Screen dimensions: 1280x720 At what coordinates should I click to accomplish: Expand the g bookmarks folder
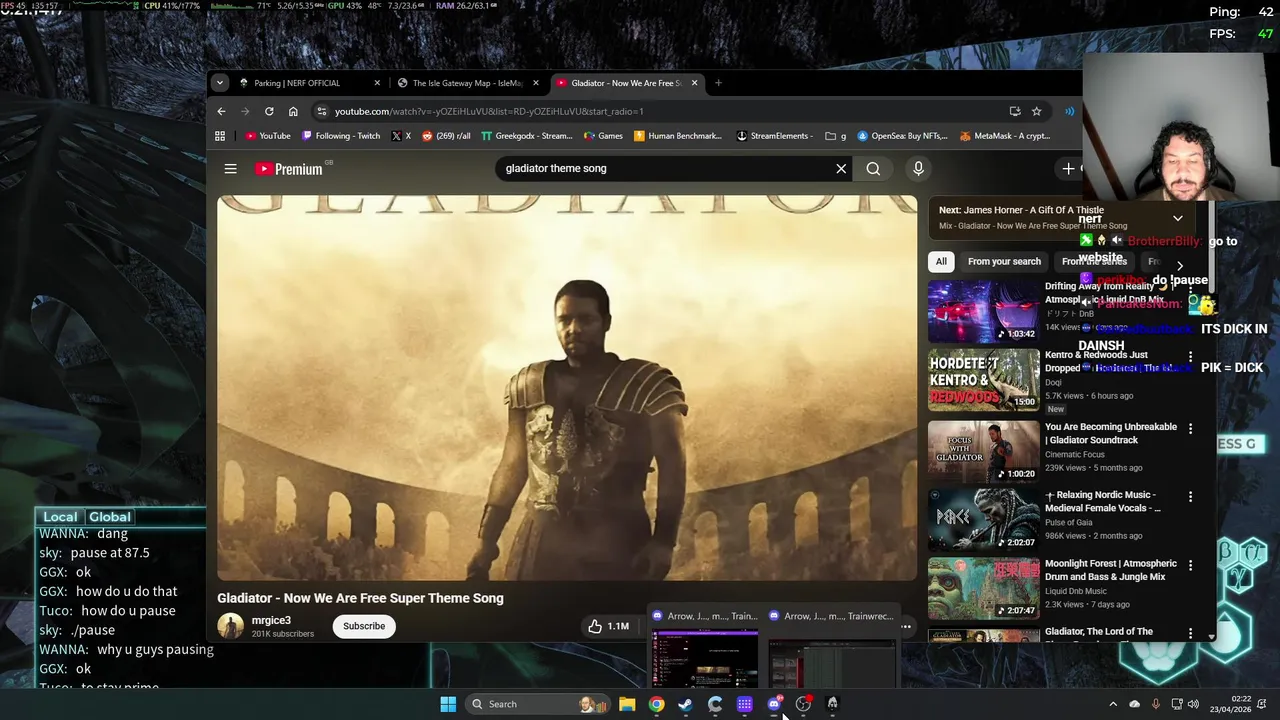click(836, 136)
